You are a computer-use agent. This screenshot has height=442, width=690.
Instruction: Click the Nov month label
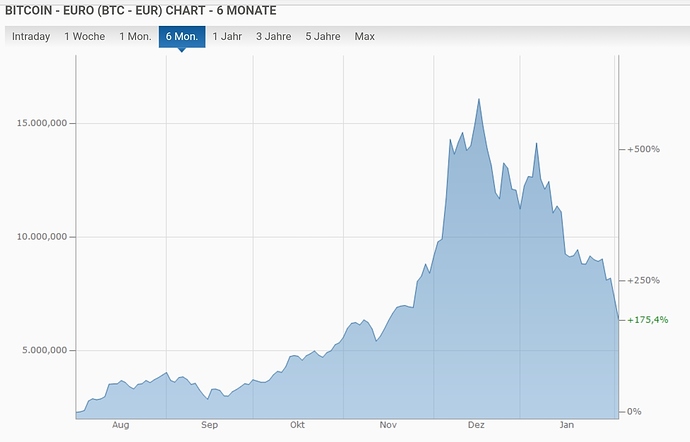388,425
